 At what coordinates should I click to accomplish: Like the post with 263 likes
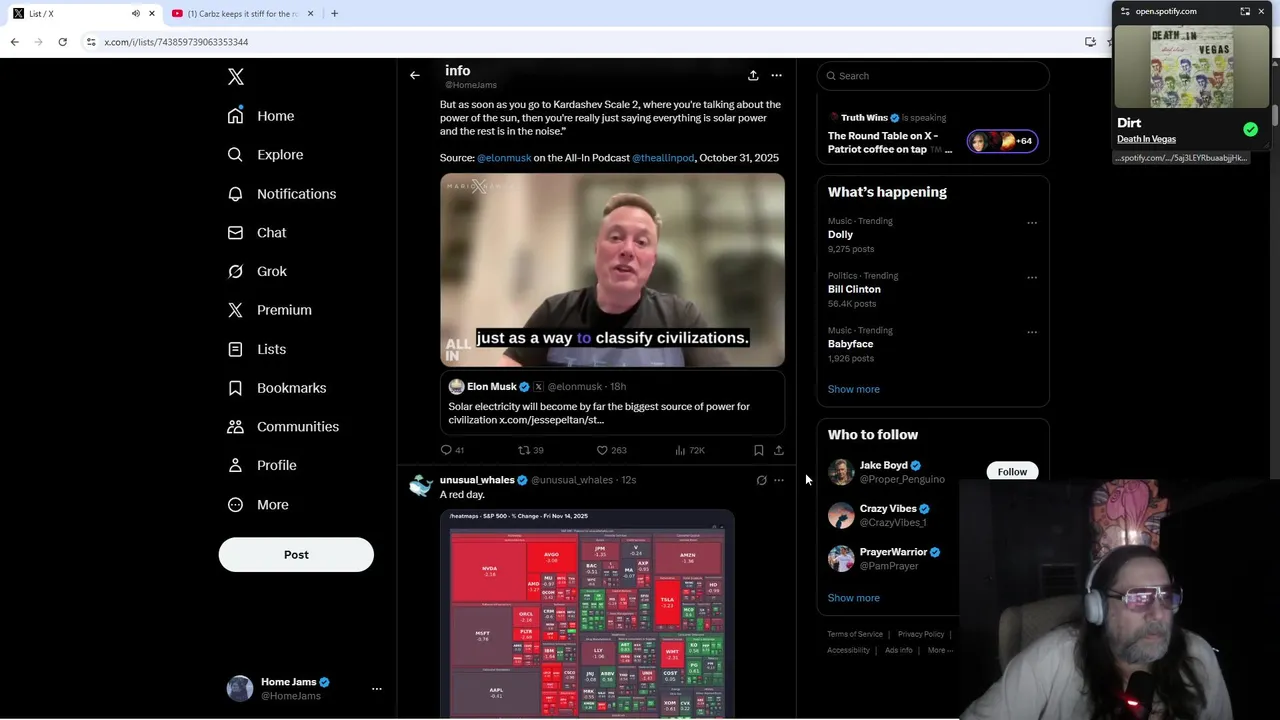pyautogui.click(x=611, y=450)
